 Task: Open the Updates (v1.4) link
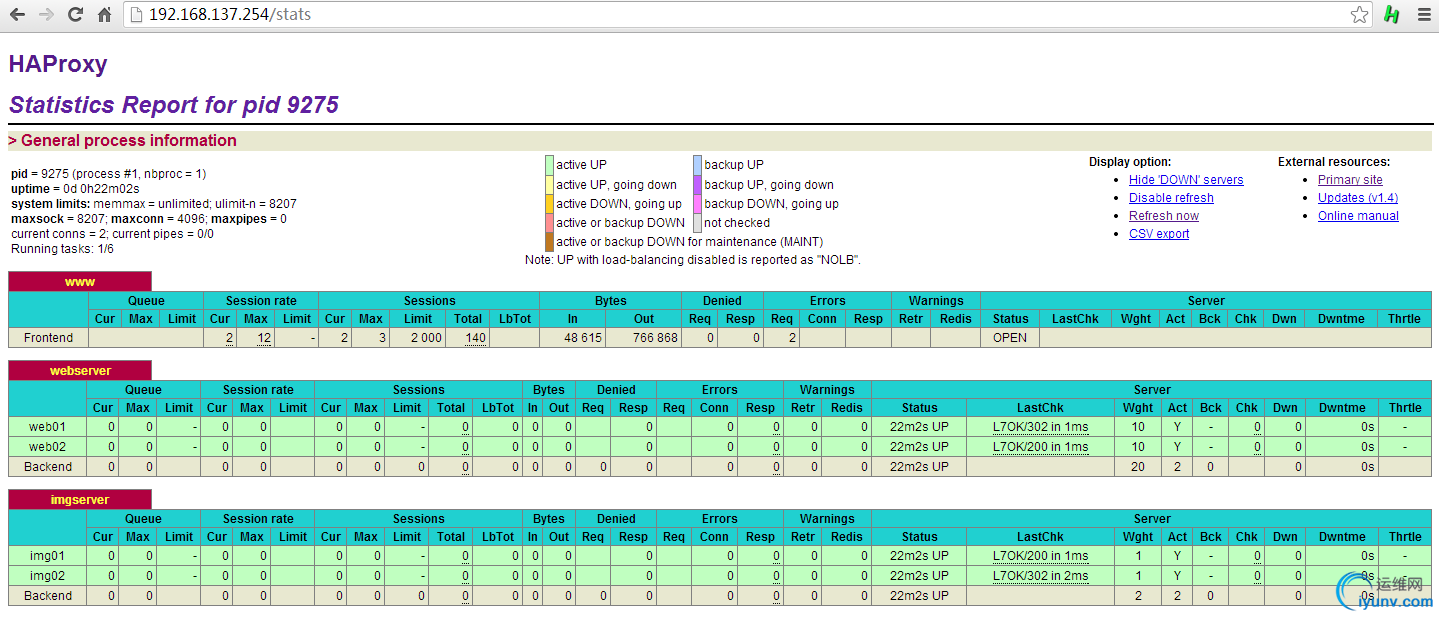pyautogui.click(x=1358, y=198)
